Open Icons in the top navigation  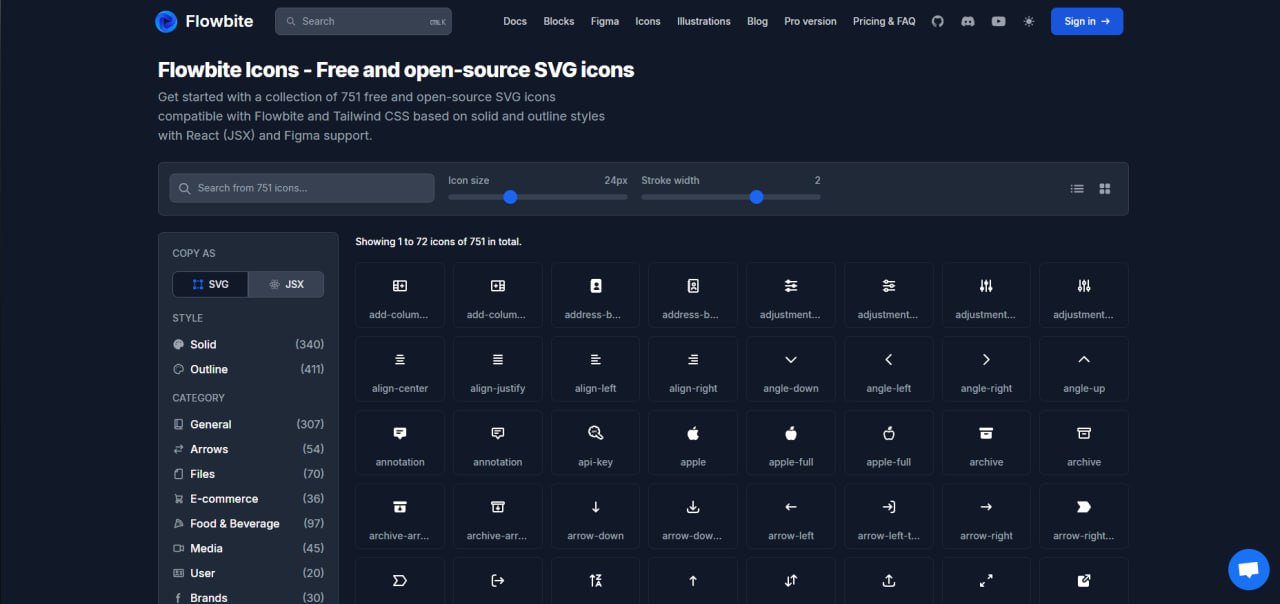pyautogui.click(x=648, y=21)
